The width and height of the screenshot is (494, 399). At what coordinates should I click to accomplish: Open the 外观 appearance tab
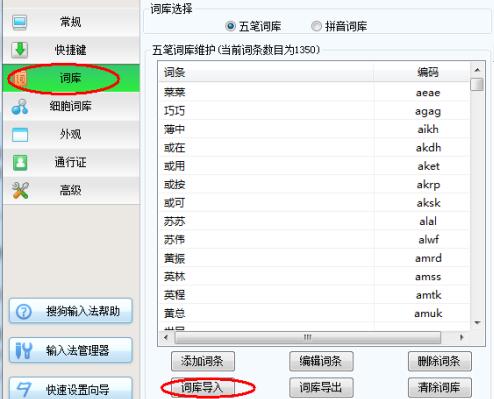(x=71, y=135)
